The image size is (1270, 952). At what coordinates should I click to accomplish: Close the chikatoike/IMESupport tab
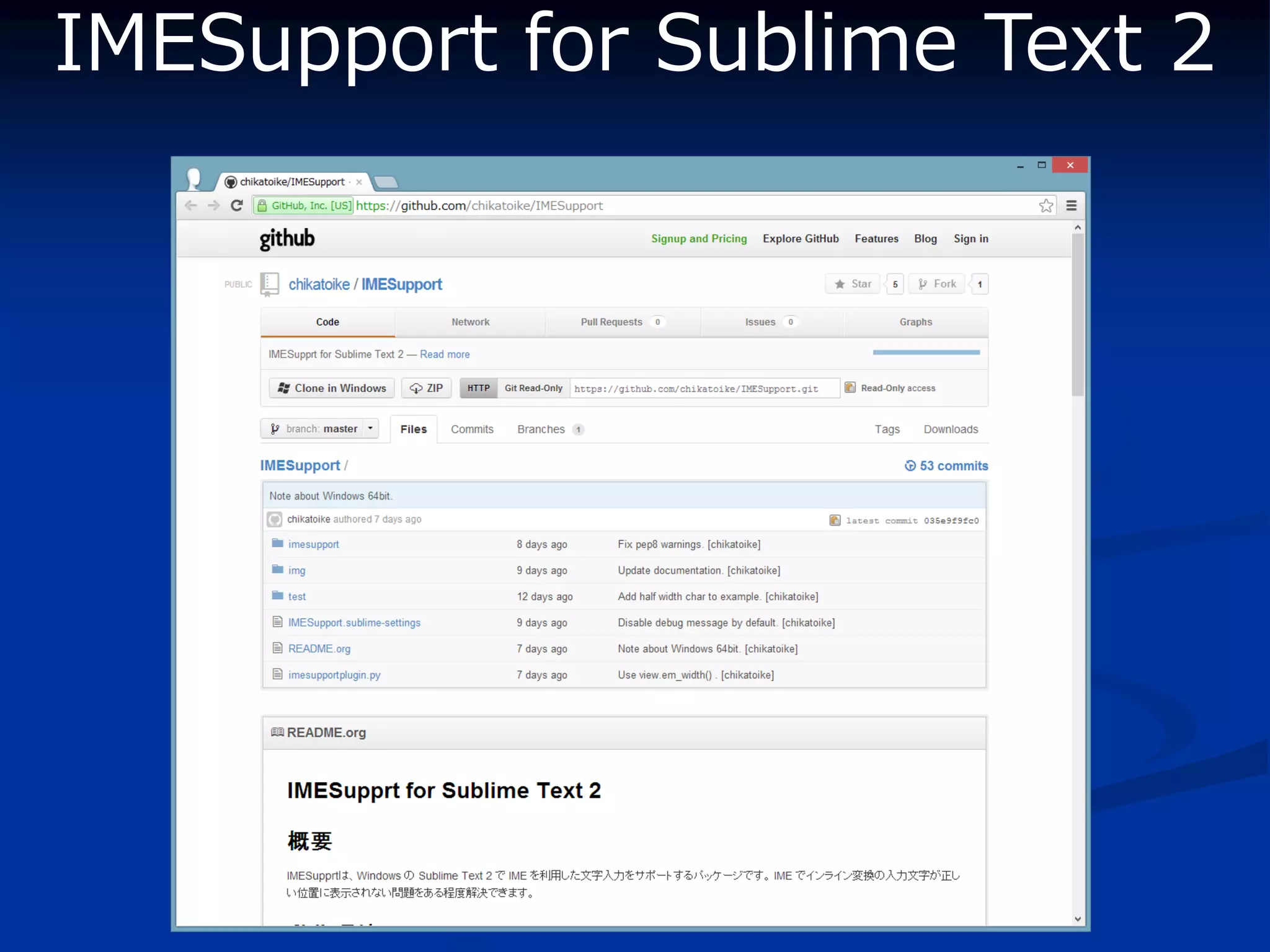[x=359, y=182]
